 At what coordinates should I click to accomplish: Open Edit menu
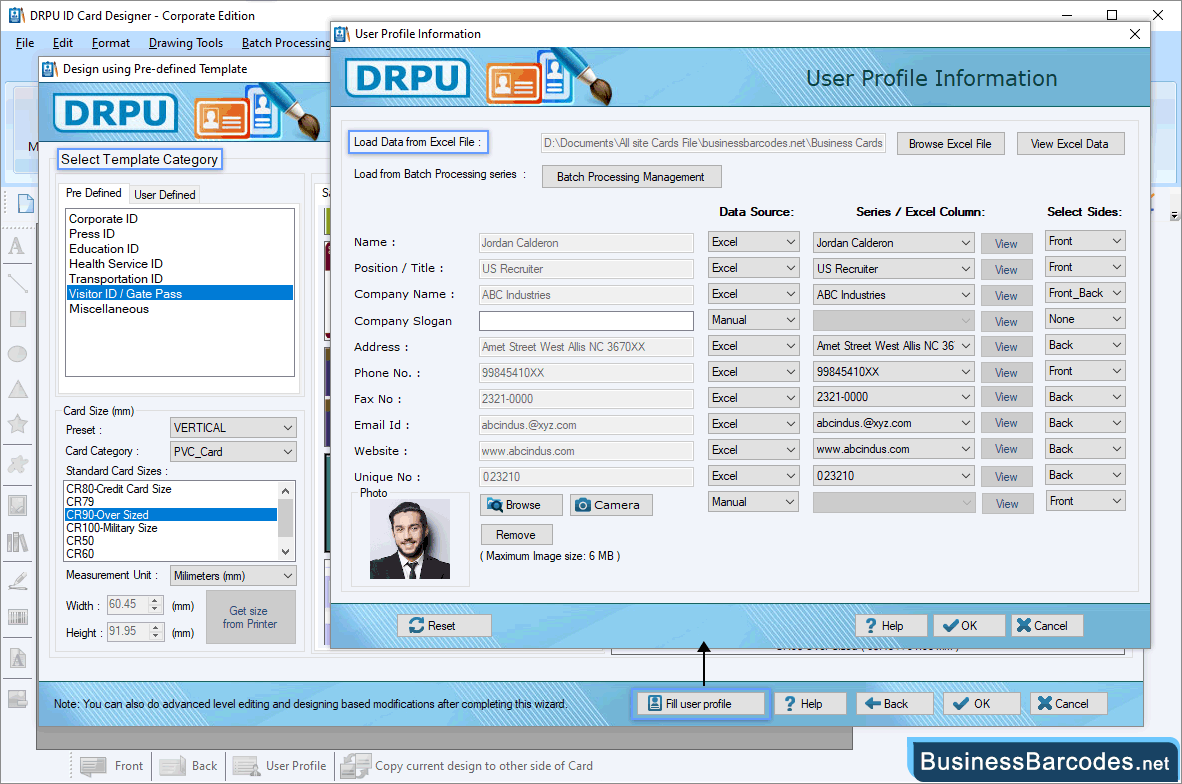pyautogui.click(x=63, y=43)
